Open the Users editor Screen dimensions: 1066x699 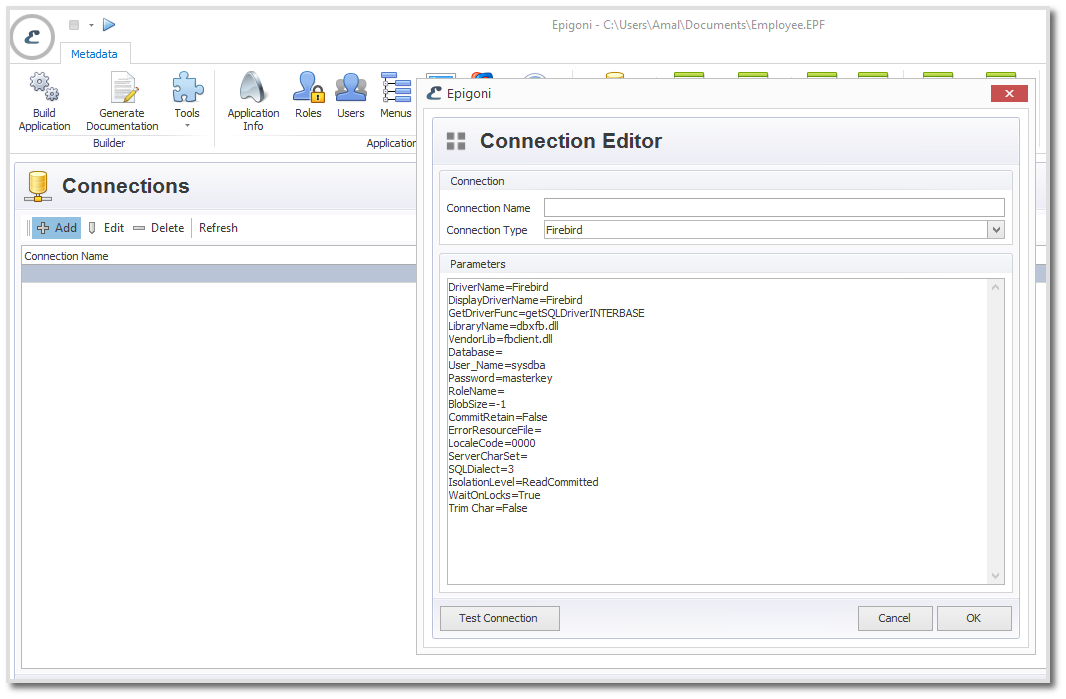click(351, 96)
